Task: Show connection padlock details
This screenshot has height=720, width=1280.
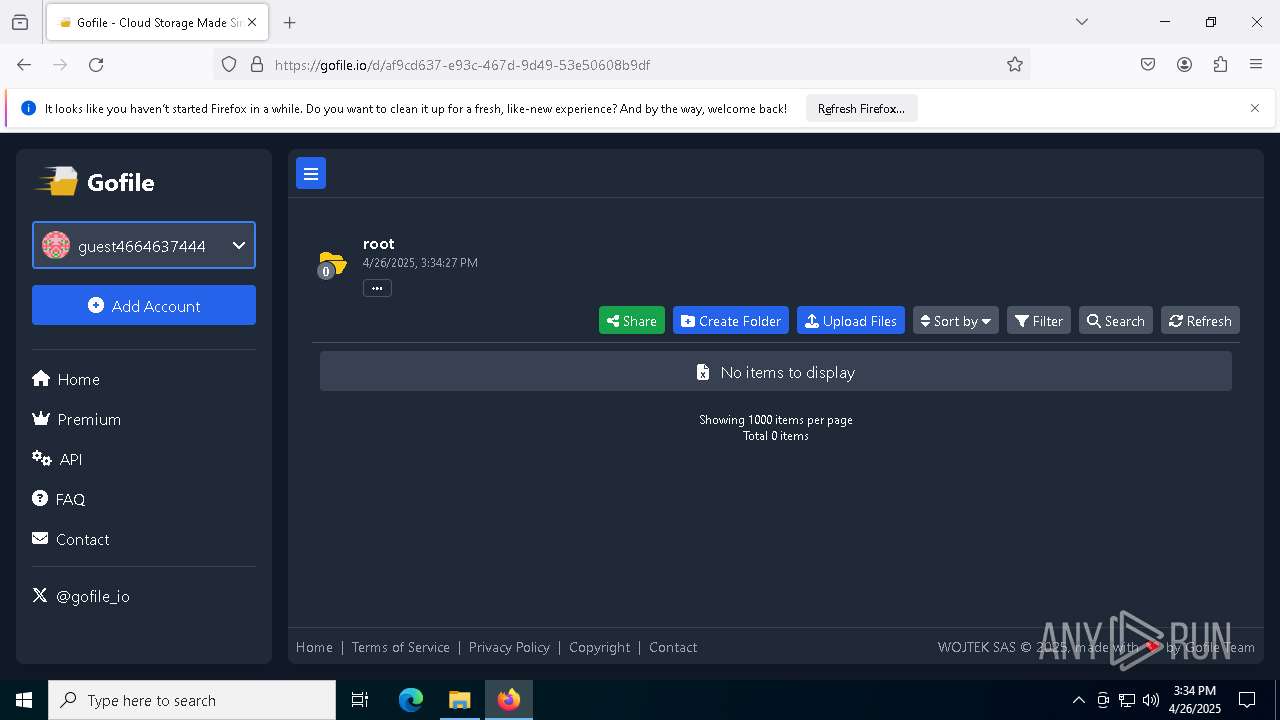Action: click(257, 65)
